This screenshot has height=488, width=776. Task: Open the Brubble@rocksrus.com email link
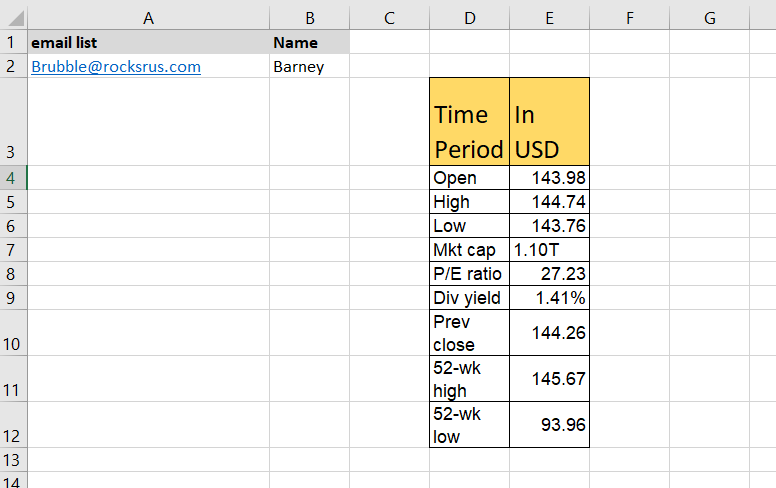click(x=116, y=67)
